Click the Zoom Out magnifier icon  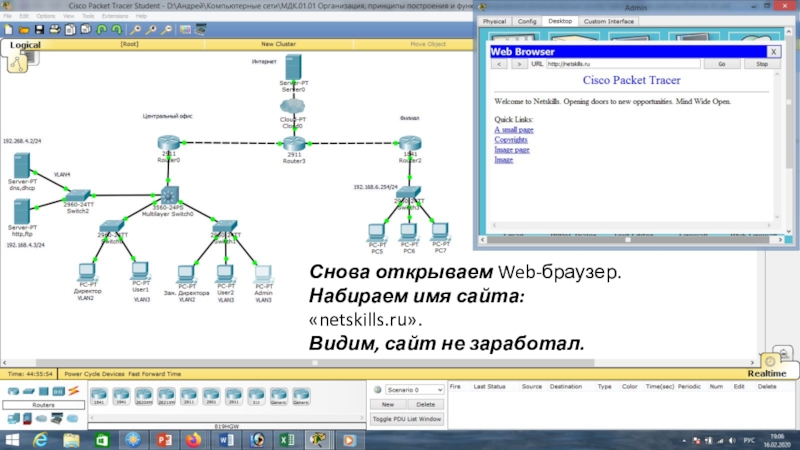166,30
